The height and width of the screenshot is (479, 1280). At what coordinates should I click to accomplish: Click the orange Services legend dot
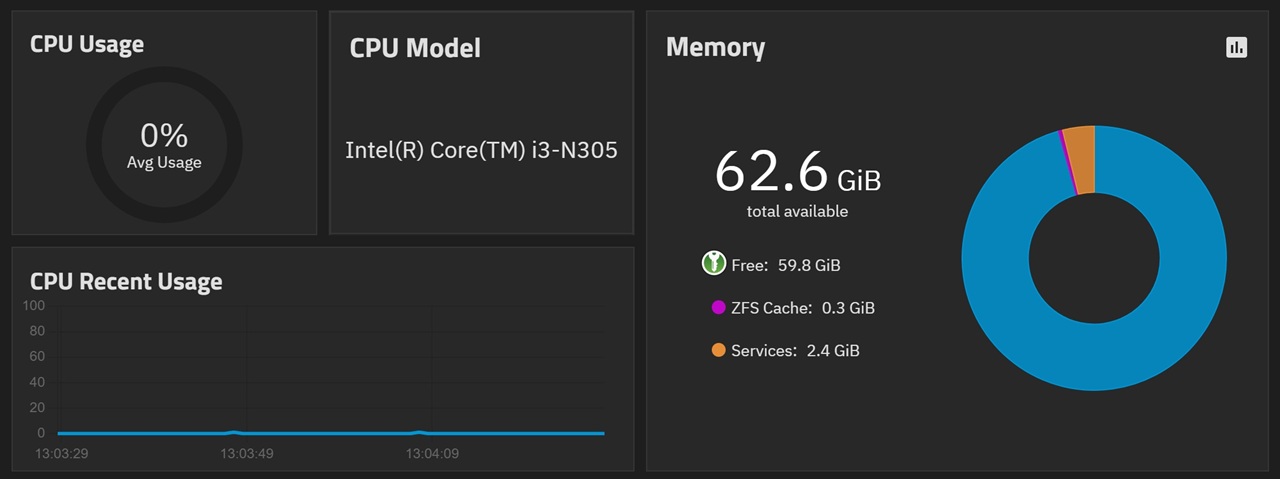tap(718, 350)
